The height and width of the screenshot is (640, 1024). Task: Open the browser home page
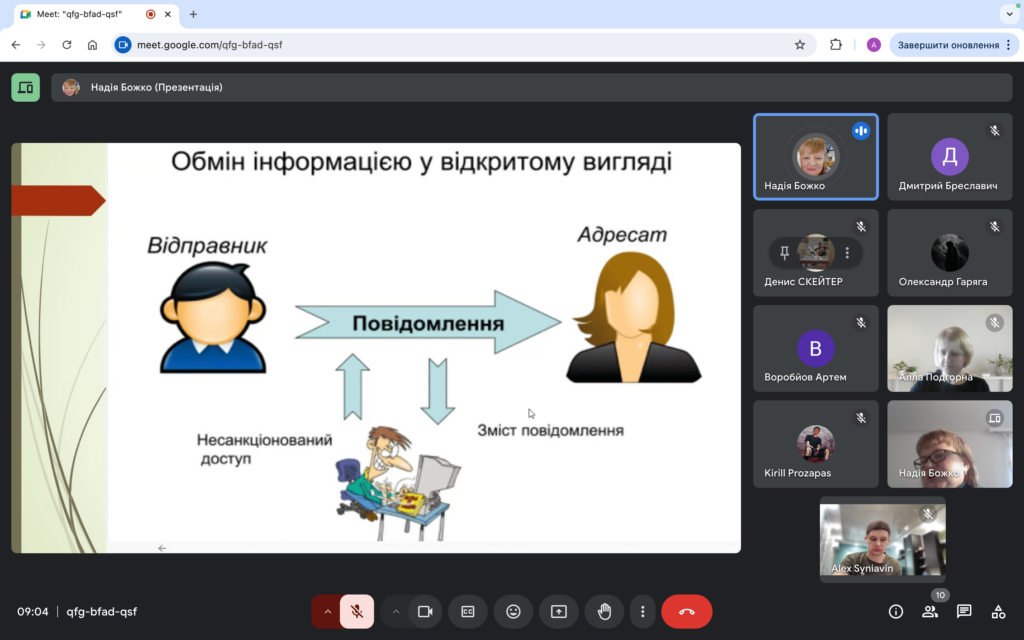coord(92,45)
